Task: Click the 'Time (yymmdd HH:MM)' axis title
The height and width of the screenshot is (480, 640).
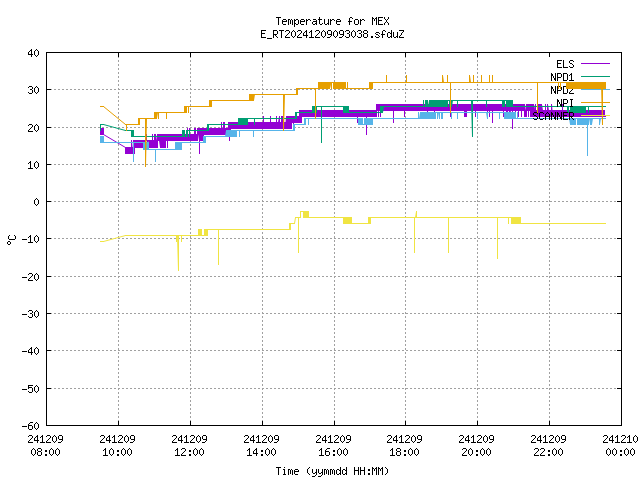Action: point(332,471)
